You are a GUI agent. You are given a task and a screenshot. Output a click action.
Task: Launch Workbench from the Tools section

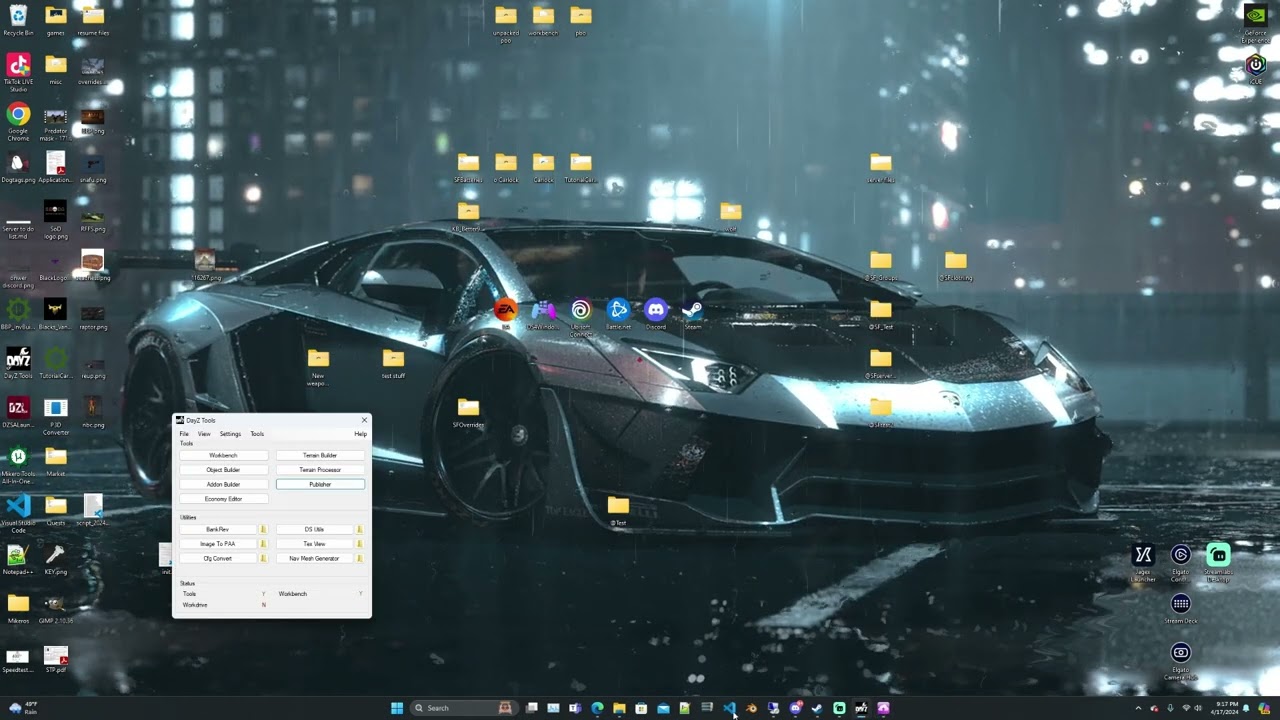tap(223, 455)
